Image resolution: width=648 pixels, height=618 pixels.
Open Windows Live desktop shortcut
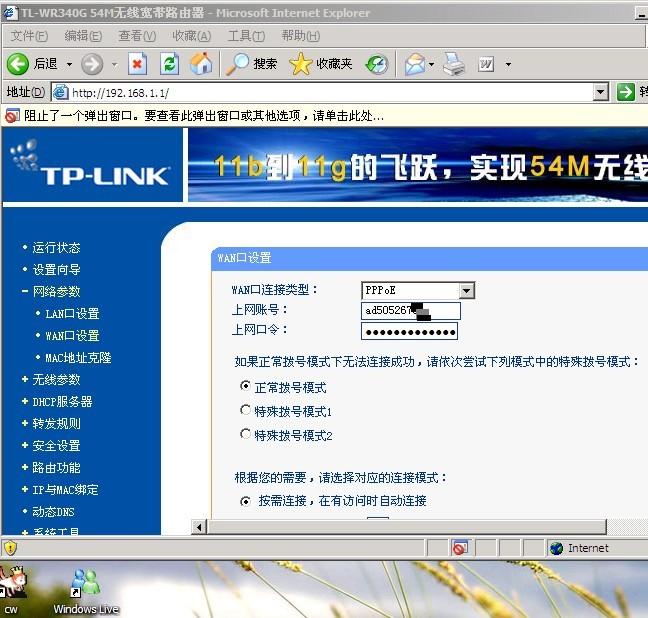click(86, 591)
